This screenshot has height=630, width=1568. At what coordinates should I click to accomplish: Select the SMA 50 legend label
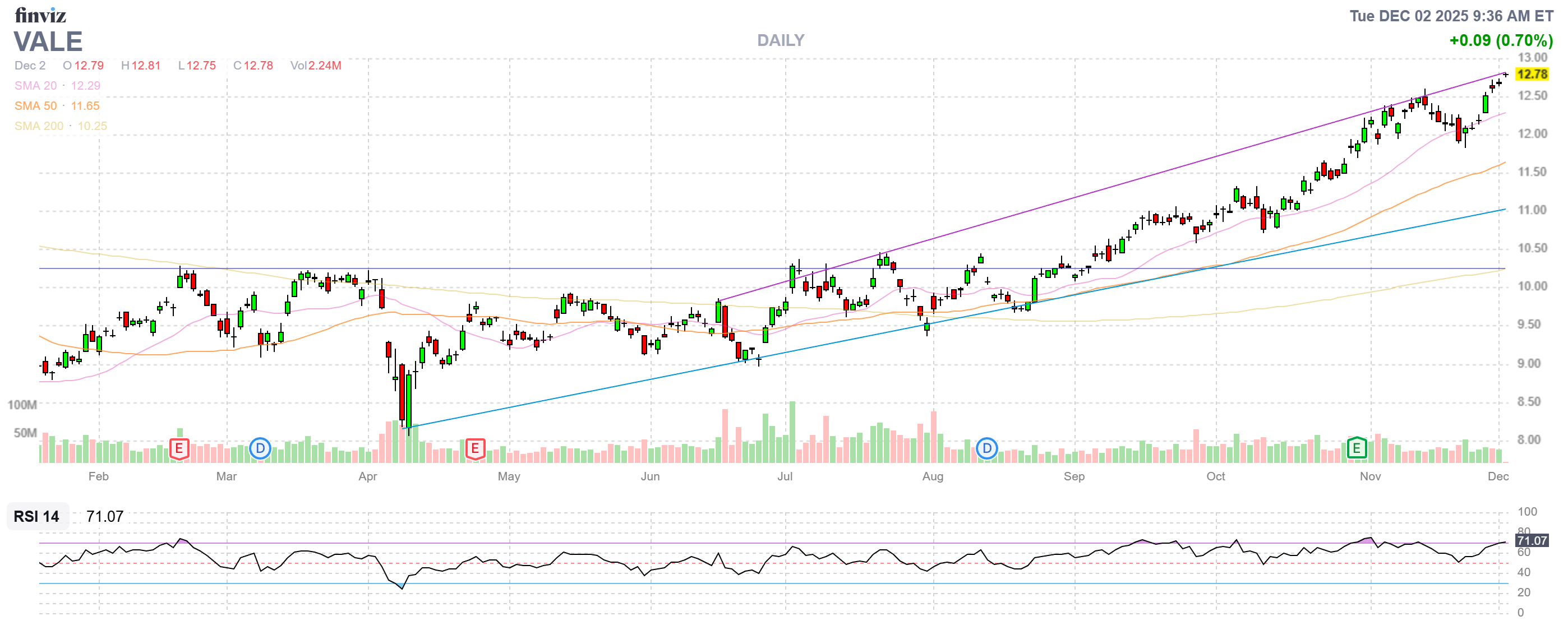35,106
